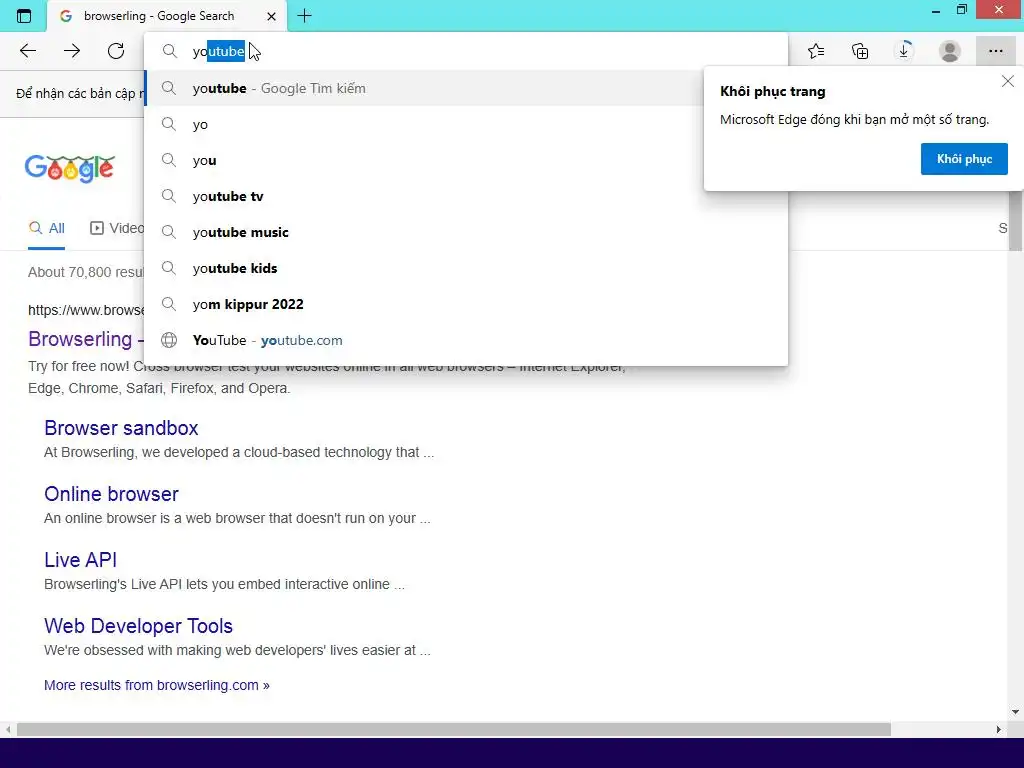Click the address bar search magnifier icon
The image size is (1024, 768).
point(170,51)
